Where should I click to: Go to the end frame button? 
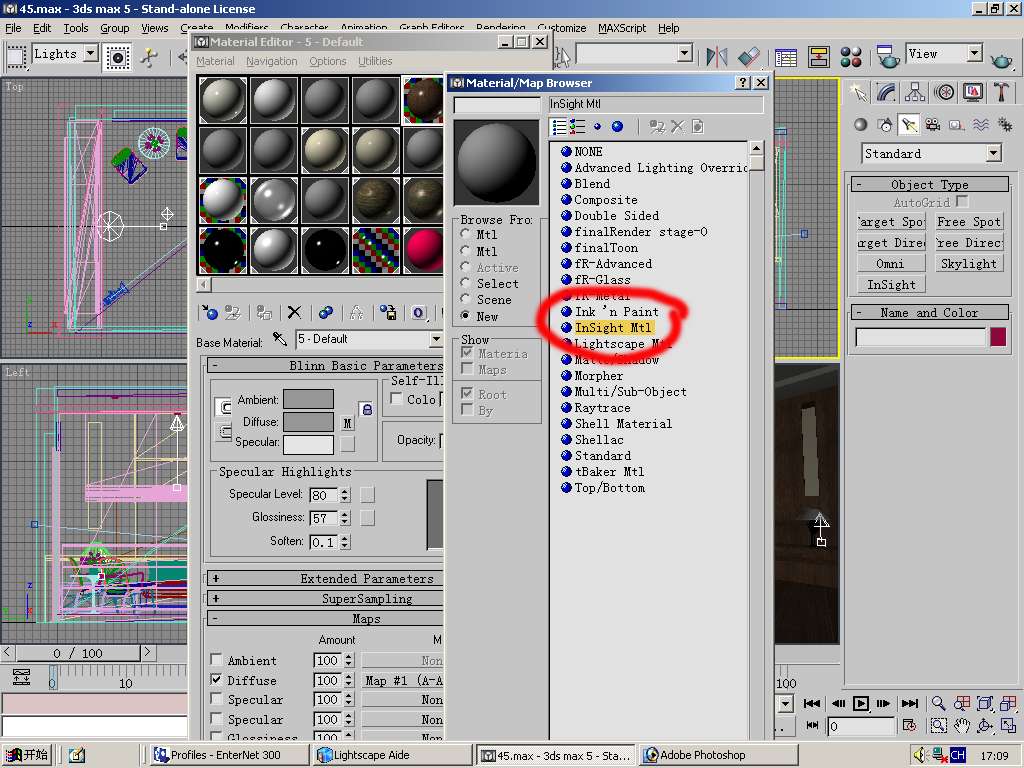coord(910,703)
